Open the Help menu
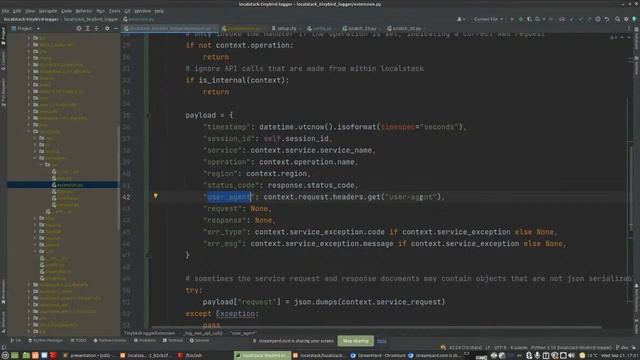Viewport: 640px width, 360px height. [x=159, y=11]
